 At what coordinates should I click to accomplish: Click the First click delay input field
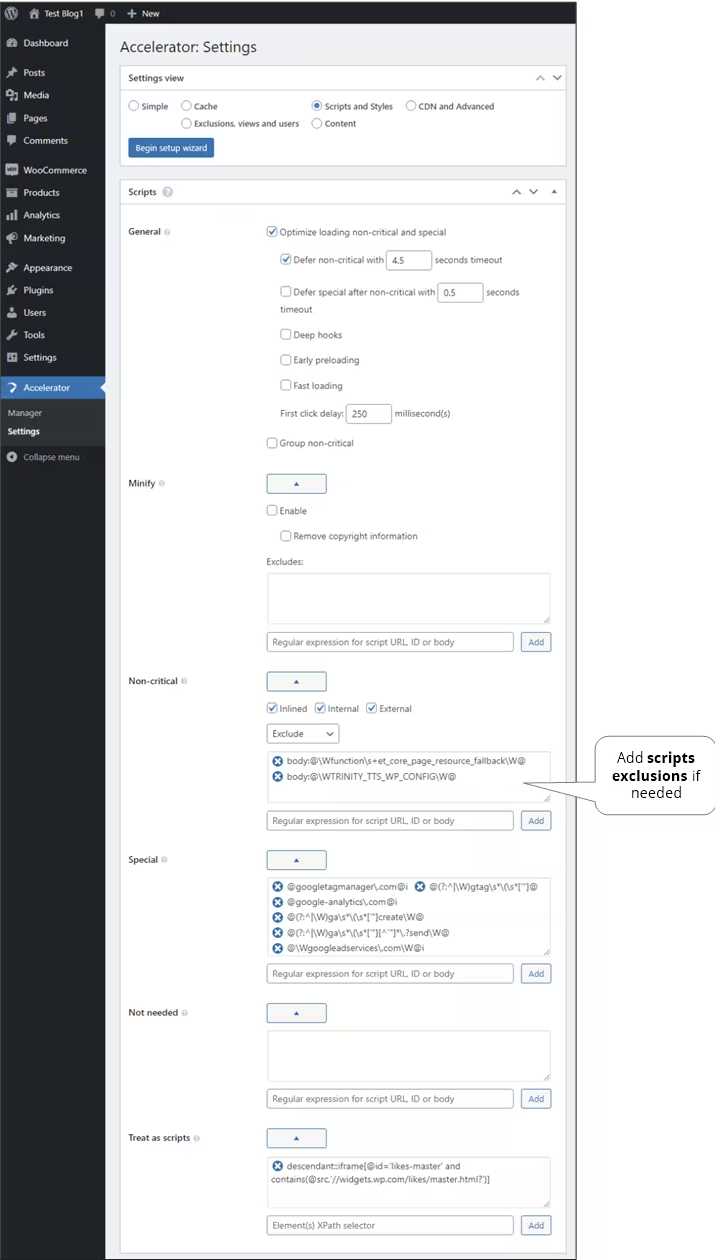(368, 414)
